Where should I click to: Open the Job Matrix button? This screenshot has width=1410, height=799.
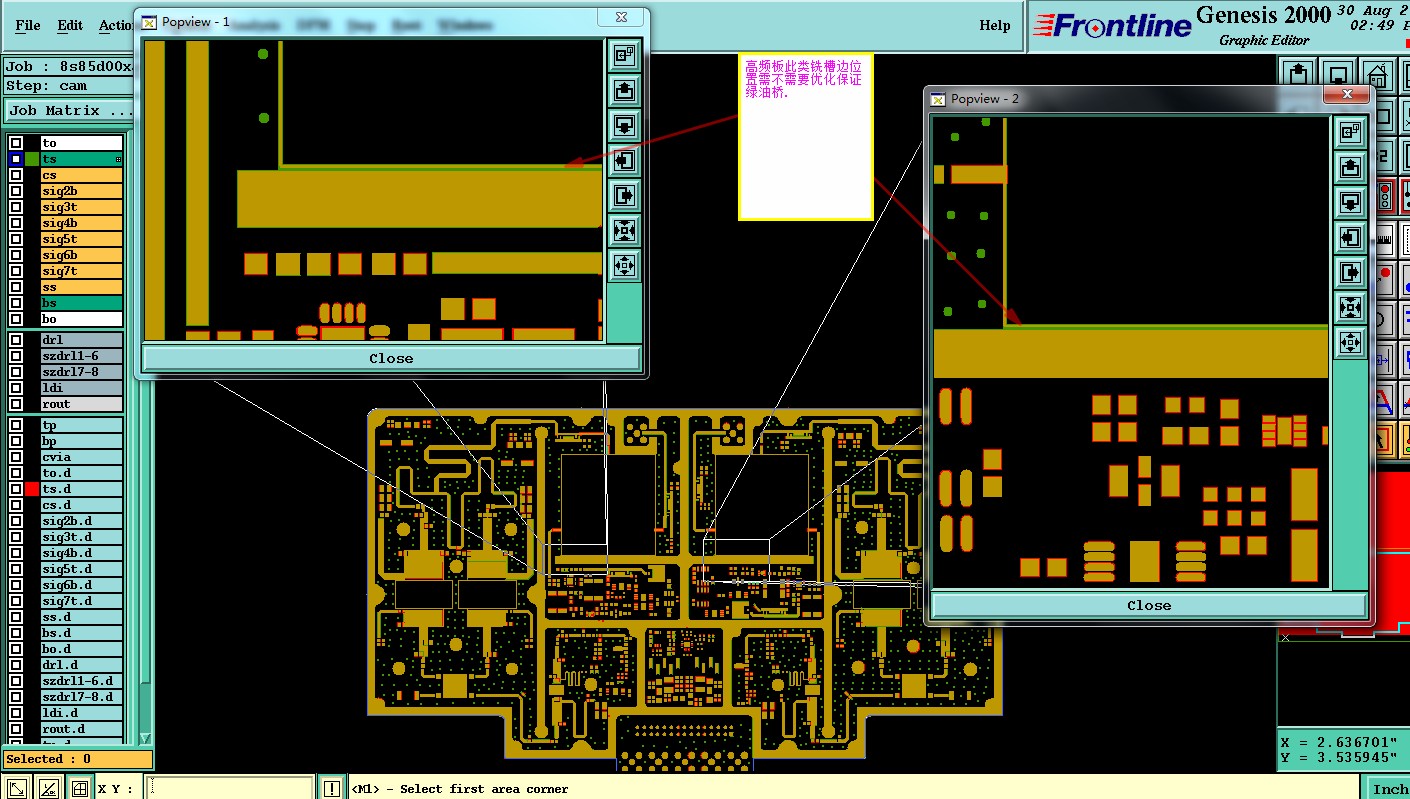(69, 110)
